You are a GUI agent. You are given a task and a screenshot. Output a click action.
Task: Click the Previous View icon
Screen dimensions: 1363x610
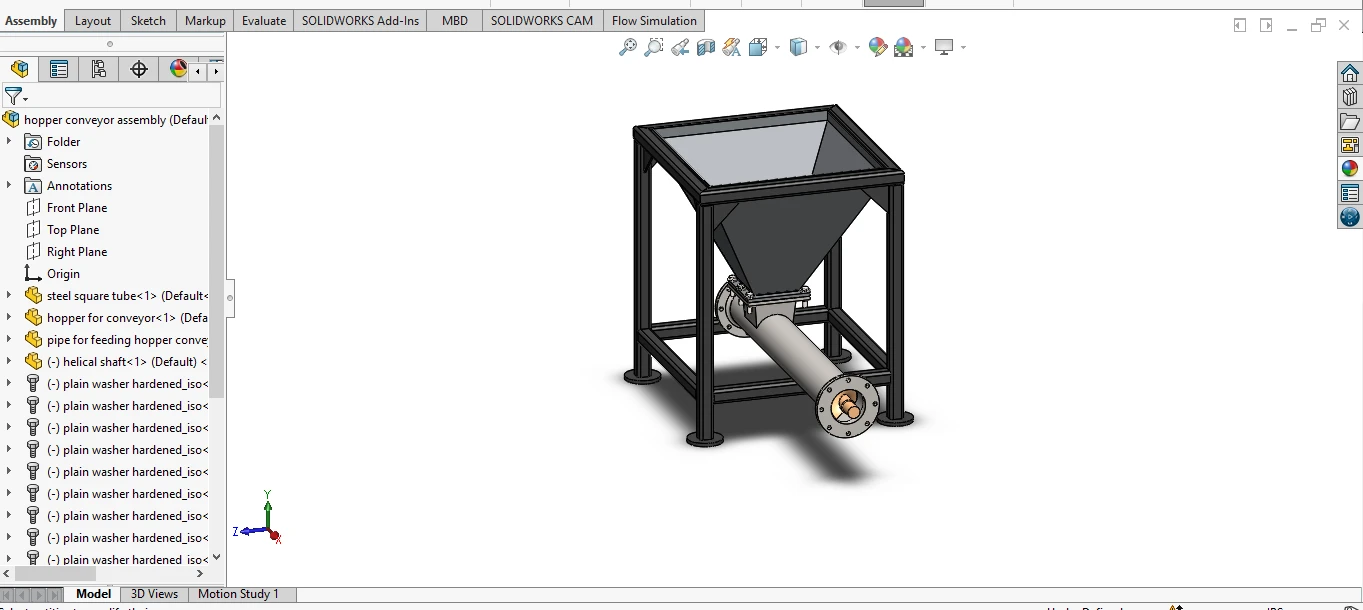680,47
